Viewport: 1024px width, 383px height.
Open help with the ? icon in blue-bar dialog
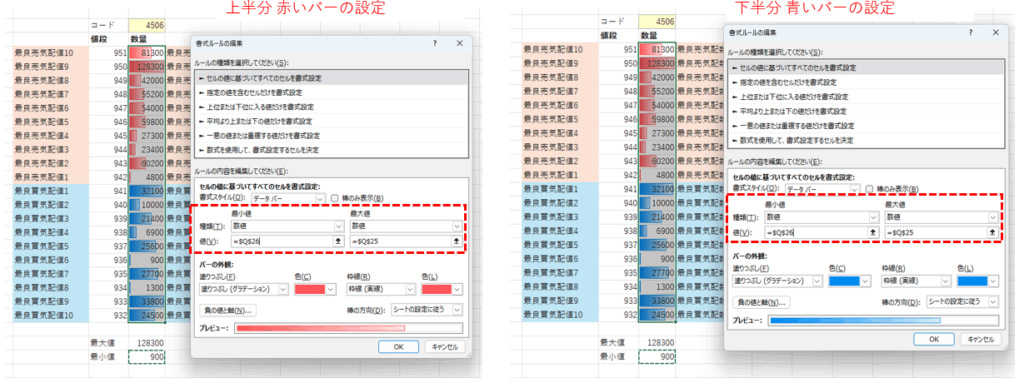click(969, 32)
